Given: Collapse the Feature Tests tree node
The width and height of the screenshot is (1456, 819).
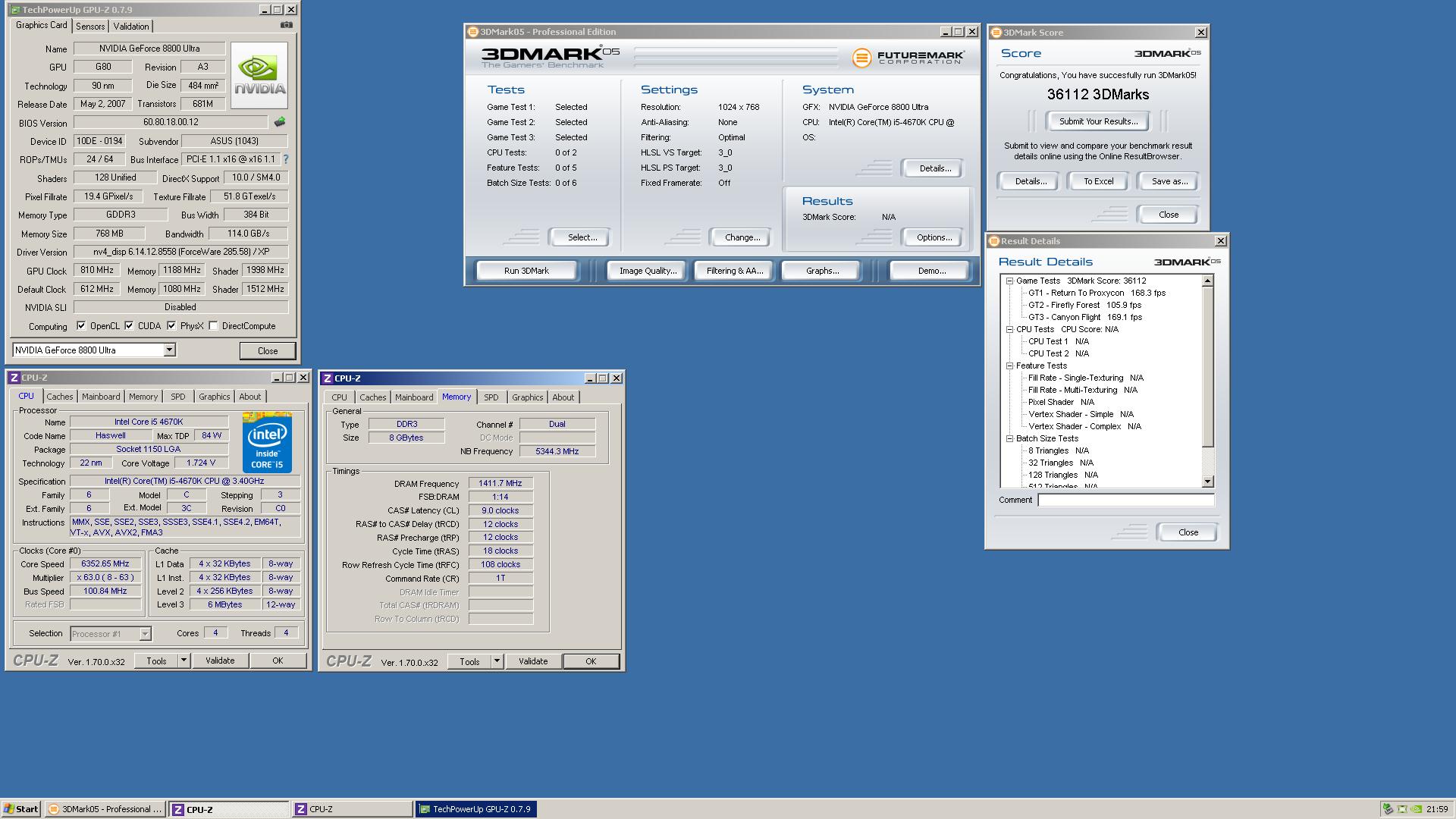Looking at the screenshot, I should click(x=1009, y=366).
